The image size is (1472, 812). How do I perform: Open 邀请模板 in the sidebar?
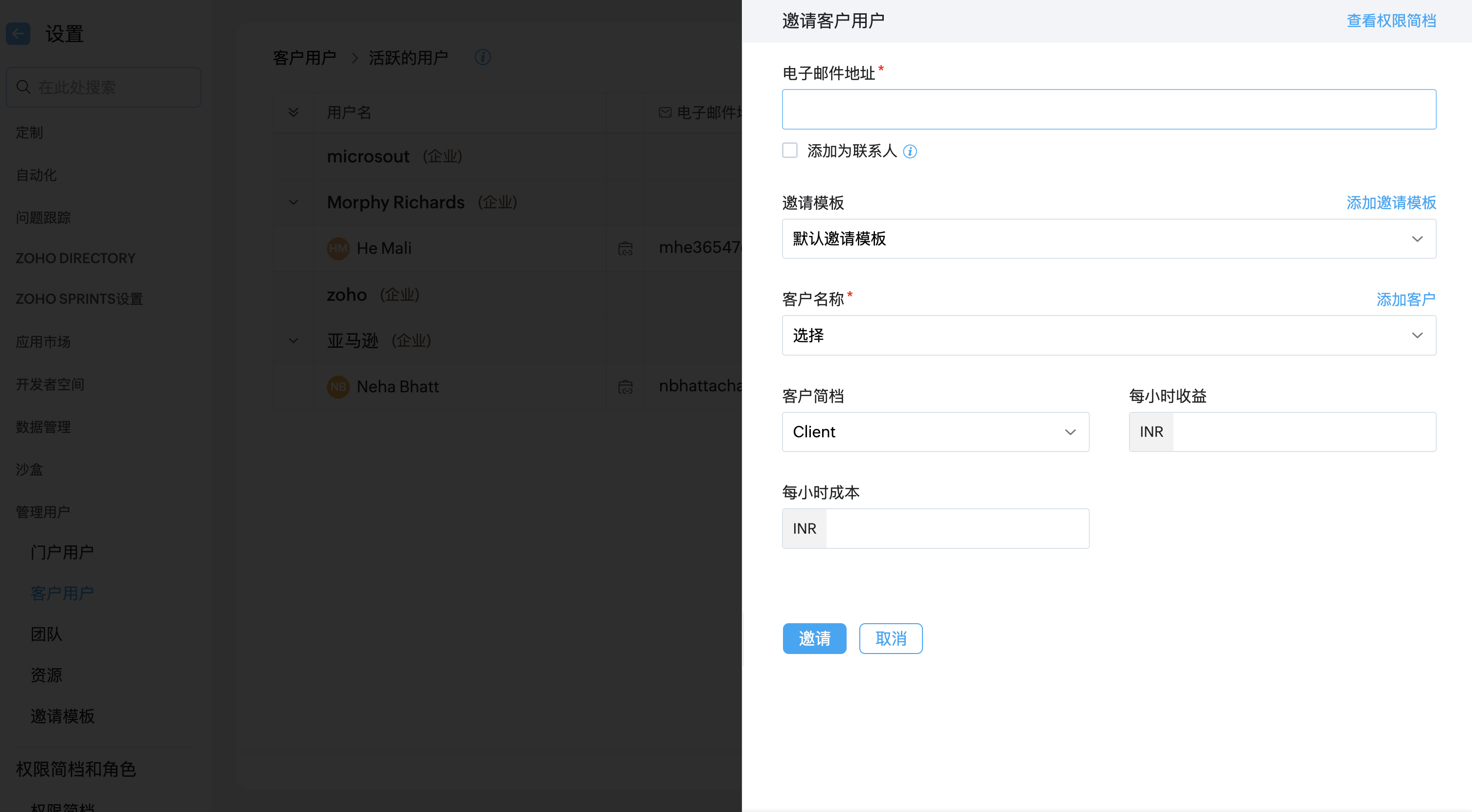tap(62, 716)
